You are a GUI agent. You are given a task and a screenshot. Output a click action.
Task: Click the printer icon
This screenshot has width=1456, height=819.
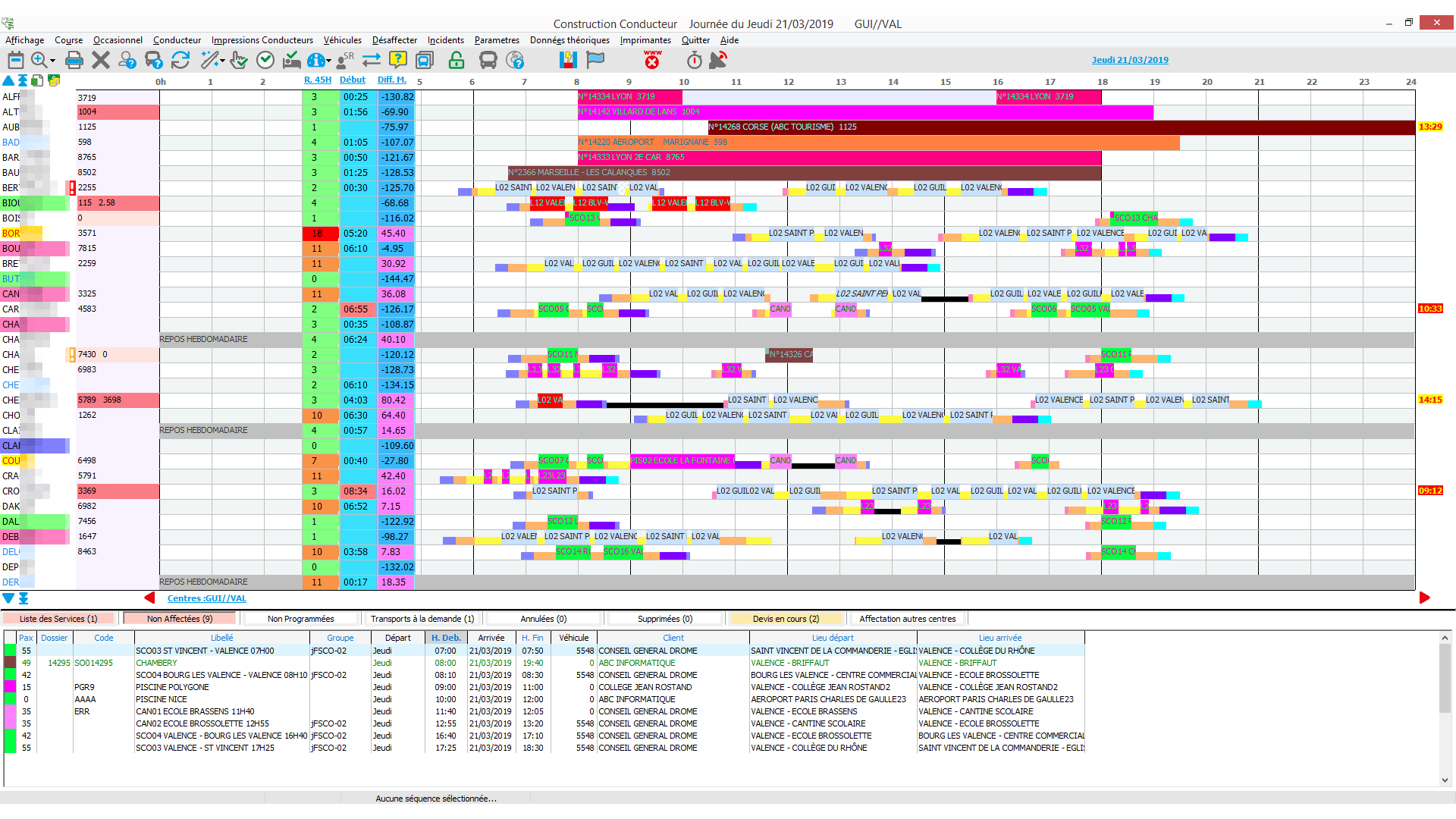coord(74,60)
